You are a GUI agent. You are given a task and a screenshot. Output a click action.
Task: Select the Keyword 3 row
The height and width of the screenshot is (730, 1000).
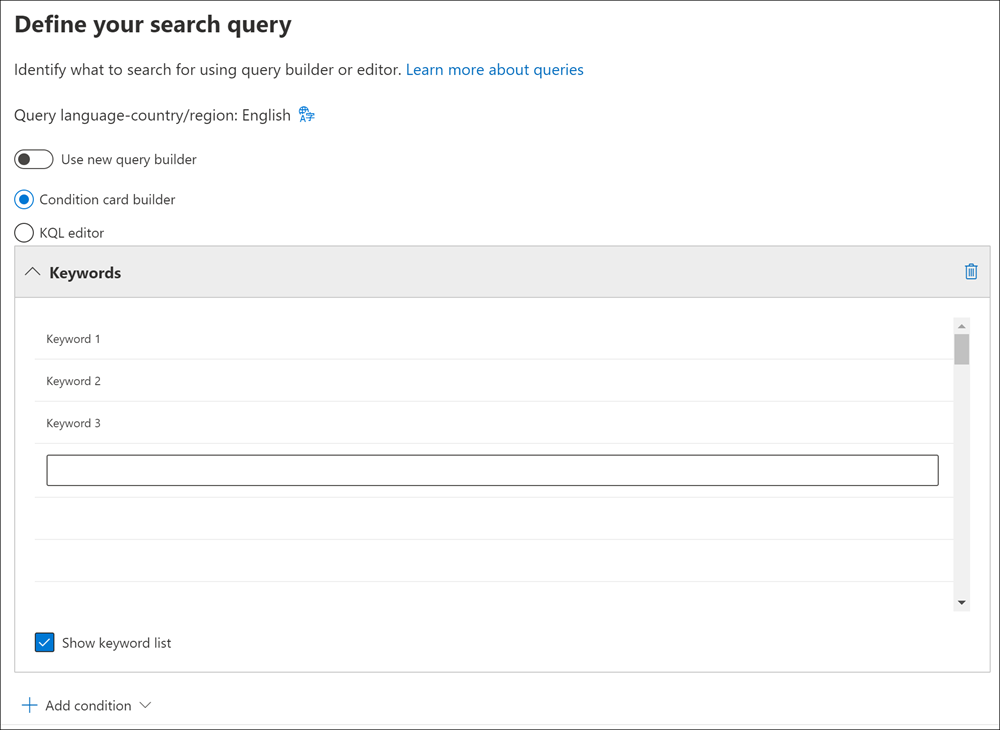point(494,423)
